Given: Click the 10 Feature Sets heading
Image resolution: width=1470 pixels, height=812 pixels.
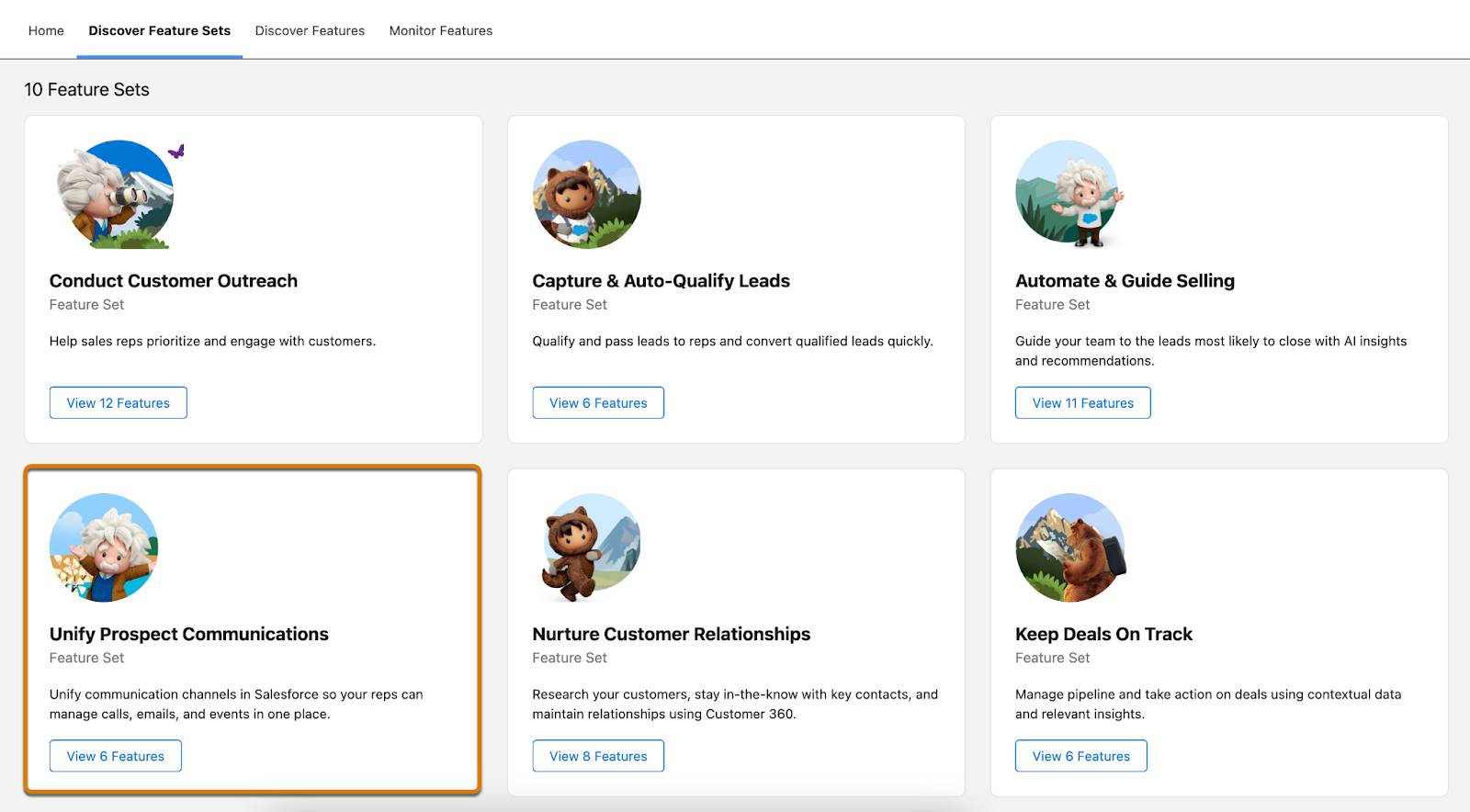Looking at the screenshot, I should (88, 89).
